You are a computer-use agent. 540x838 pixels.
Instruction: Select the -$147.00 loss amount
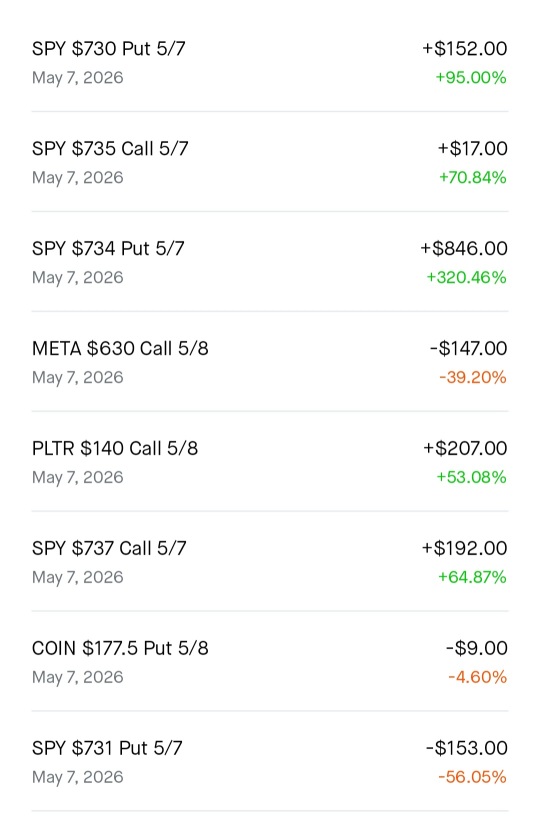pos(468,348)
